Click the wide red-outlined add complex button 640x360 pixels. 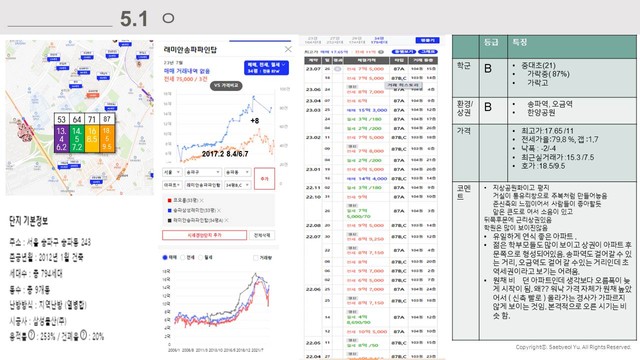point(204,235)
